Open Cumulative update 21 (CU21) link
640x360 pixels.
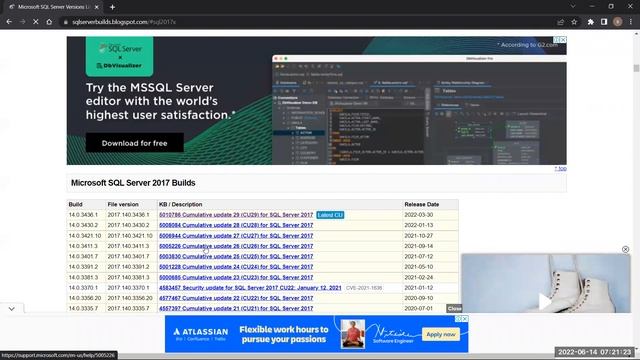tap(236, 309)
